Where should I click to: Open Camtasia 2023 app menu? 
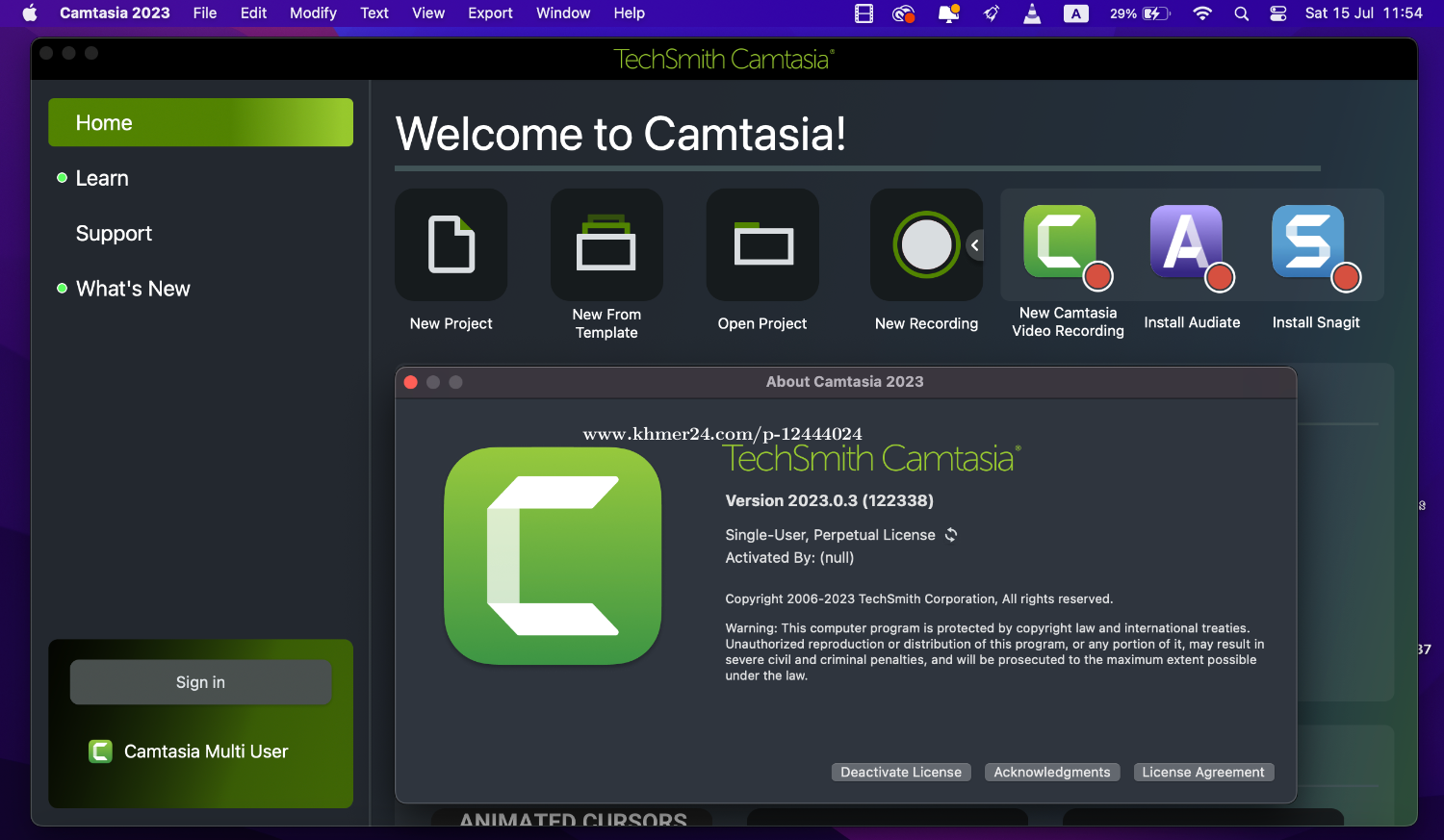point(115,13)
